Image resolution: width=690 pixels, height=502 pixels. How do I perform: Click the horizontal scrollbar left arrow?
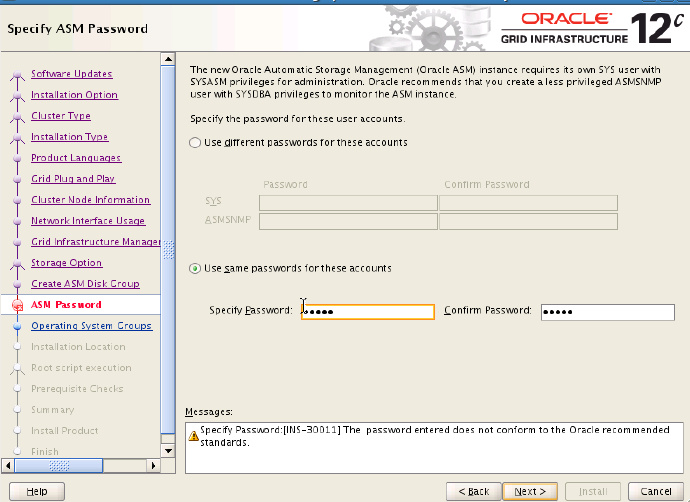[7, 465]
